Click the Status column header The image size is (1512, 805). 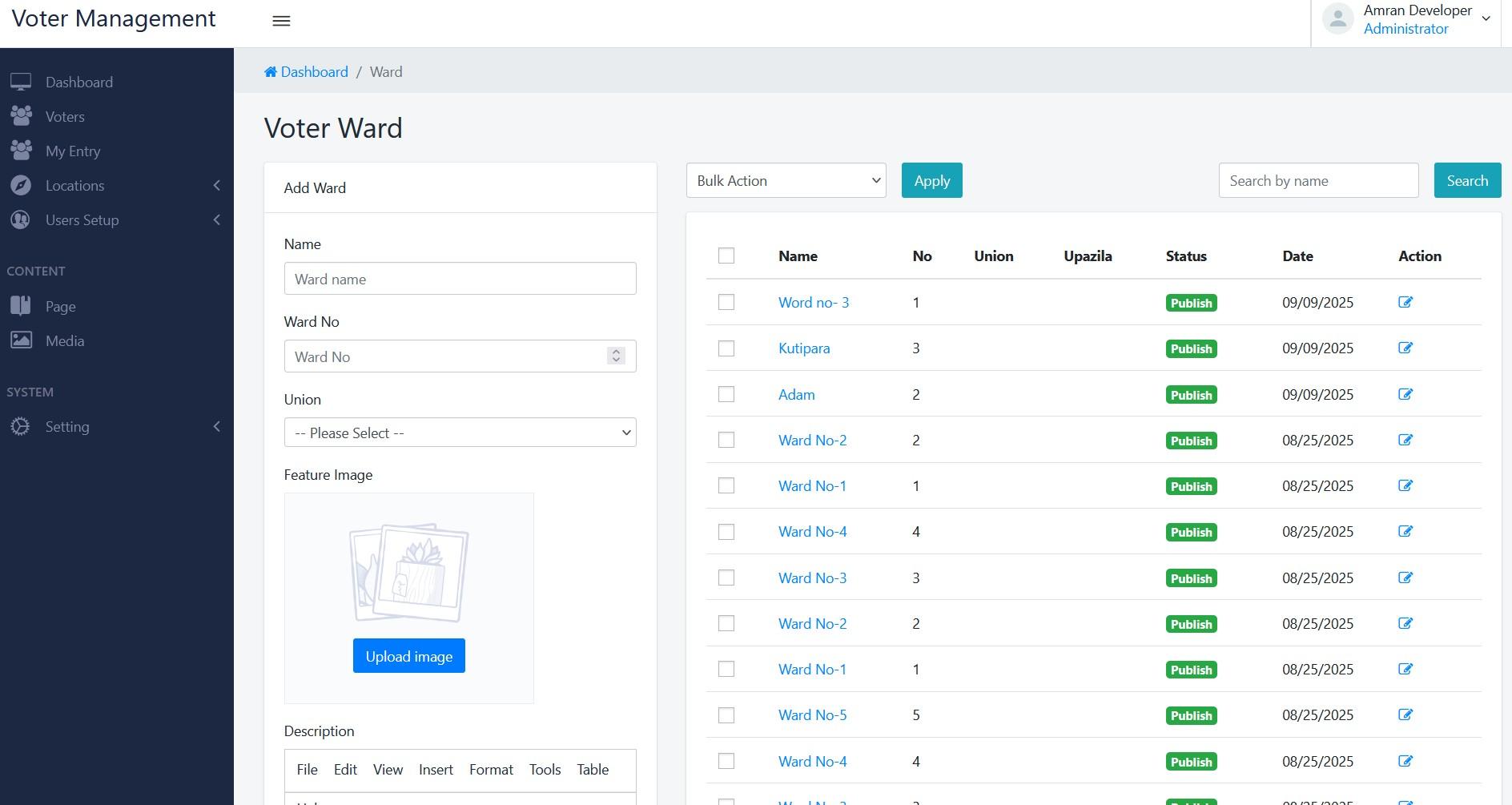(1186, 256)
